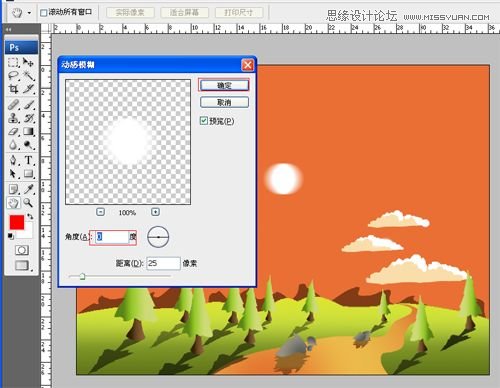Click the Fit Screen button
Viewport: 500px width, 388px height.
click(x=185, y=13)
